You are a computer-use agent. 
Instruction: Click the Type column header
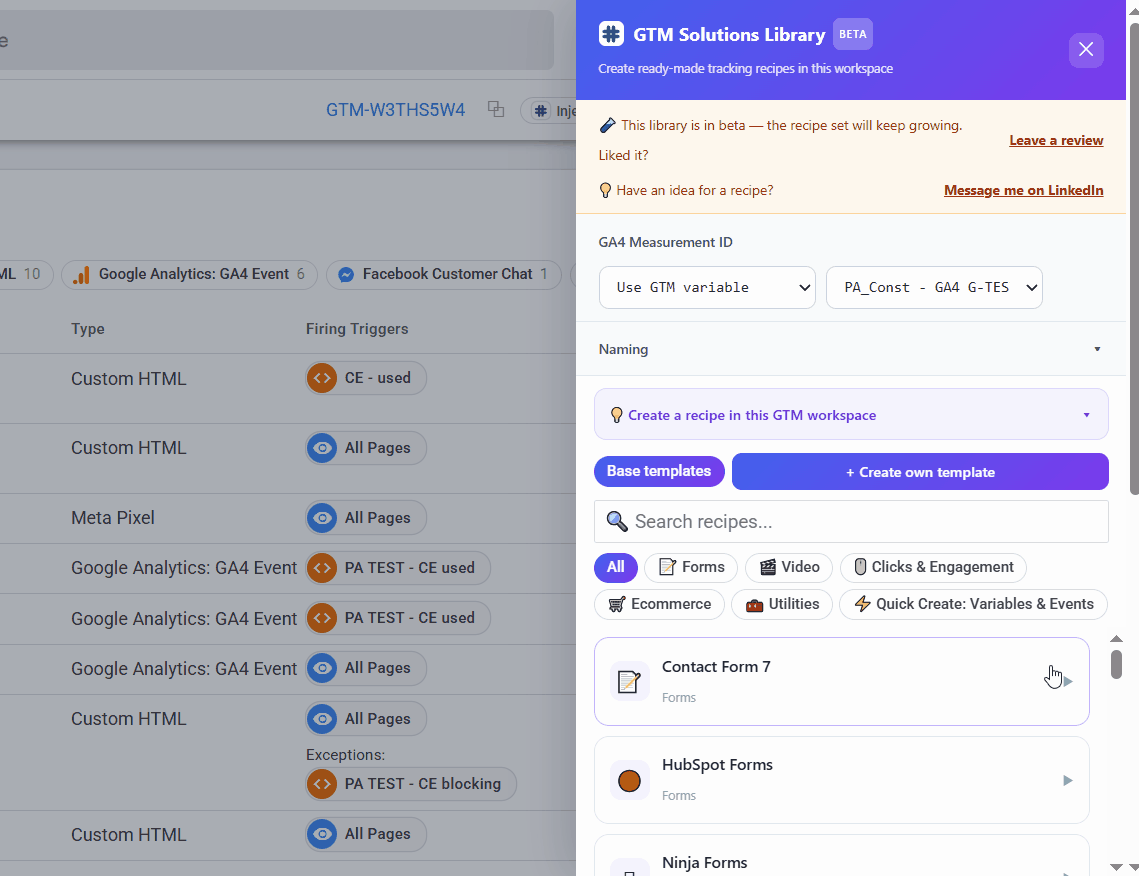[x=88, y=329]
